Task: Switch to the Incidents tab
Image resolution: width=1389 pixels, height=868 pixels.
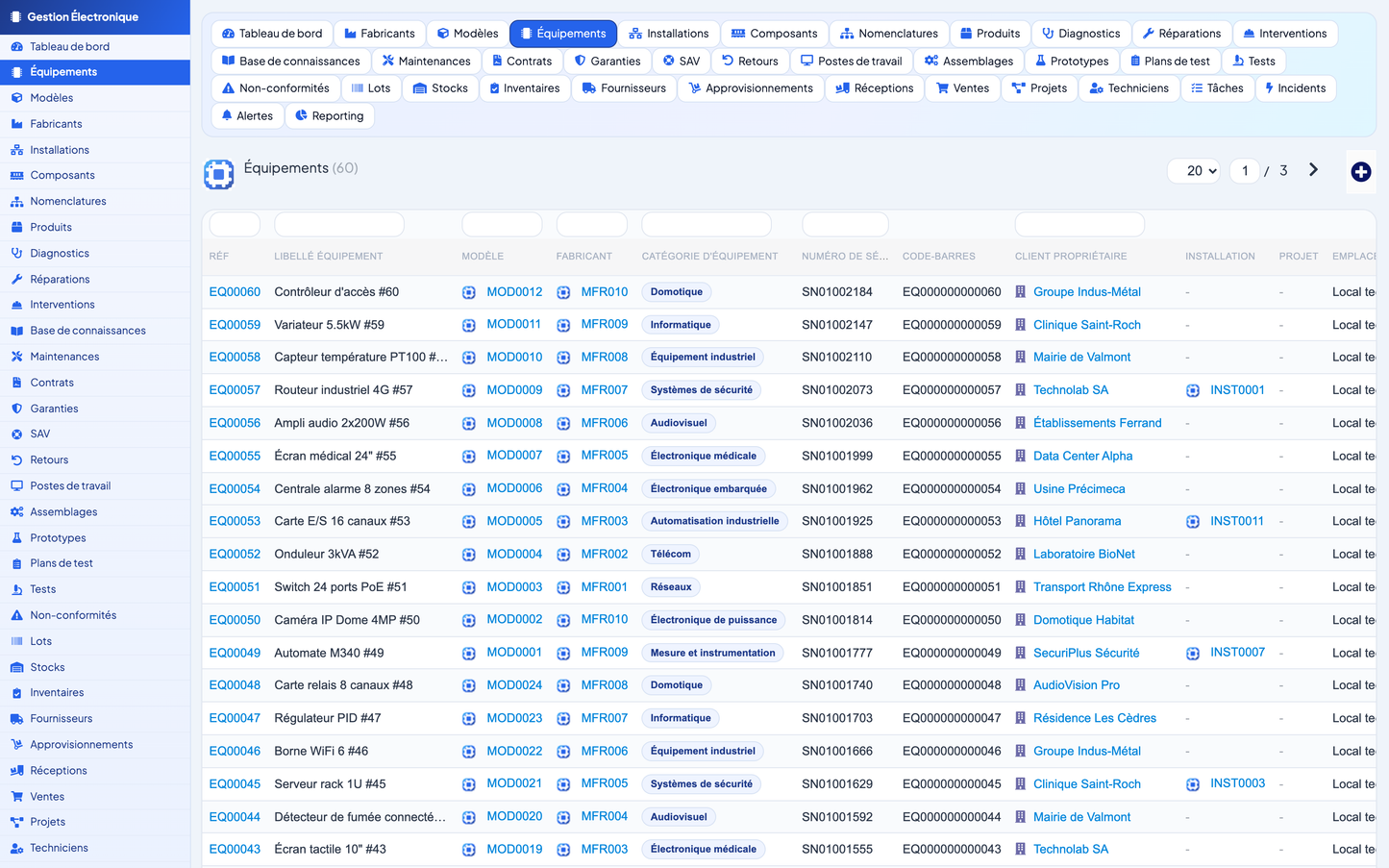Action: pyautogui.click(x=1295, y=88)
